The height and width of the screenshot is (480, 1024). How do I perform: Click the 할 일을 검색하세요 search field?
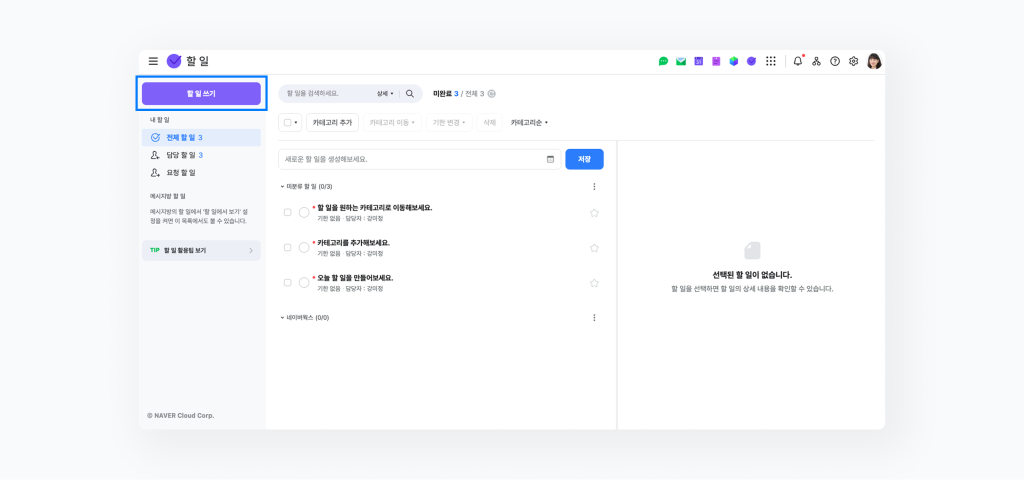click(328, 94)
